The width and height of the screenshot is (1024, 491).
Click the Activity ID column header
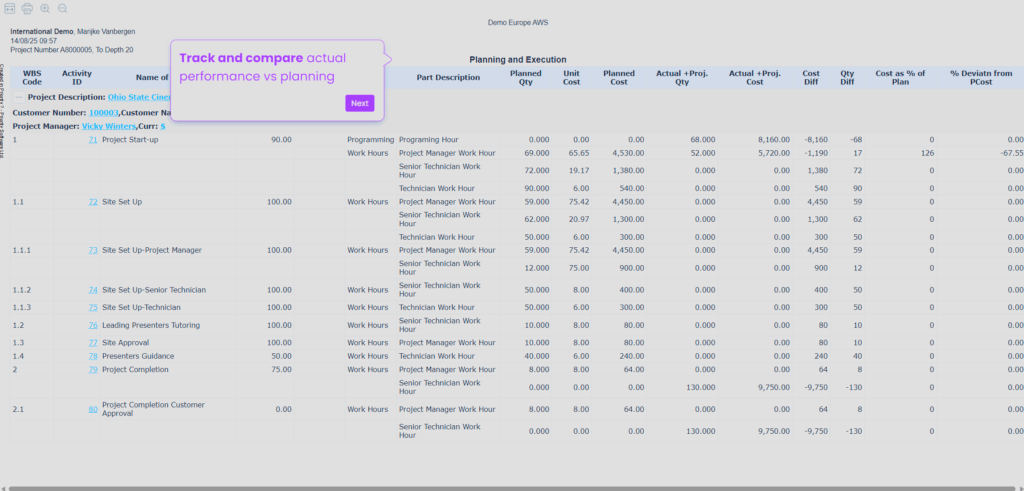77,78
